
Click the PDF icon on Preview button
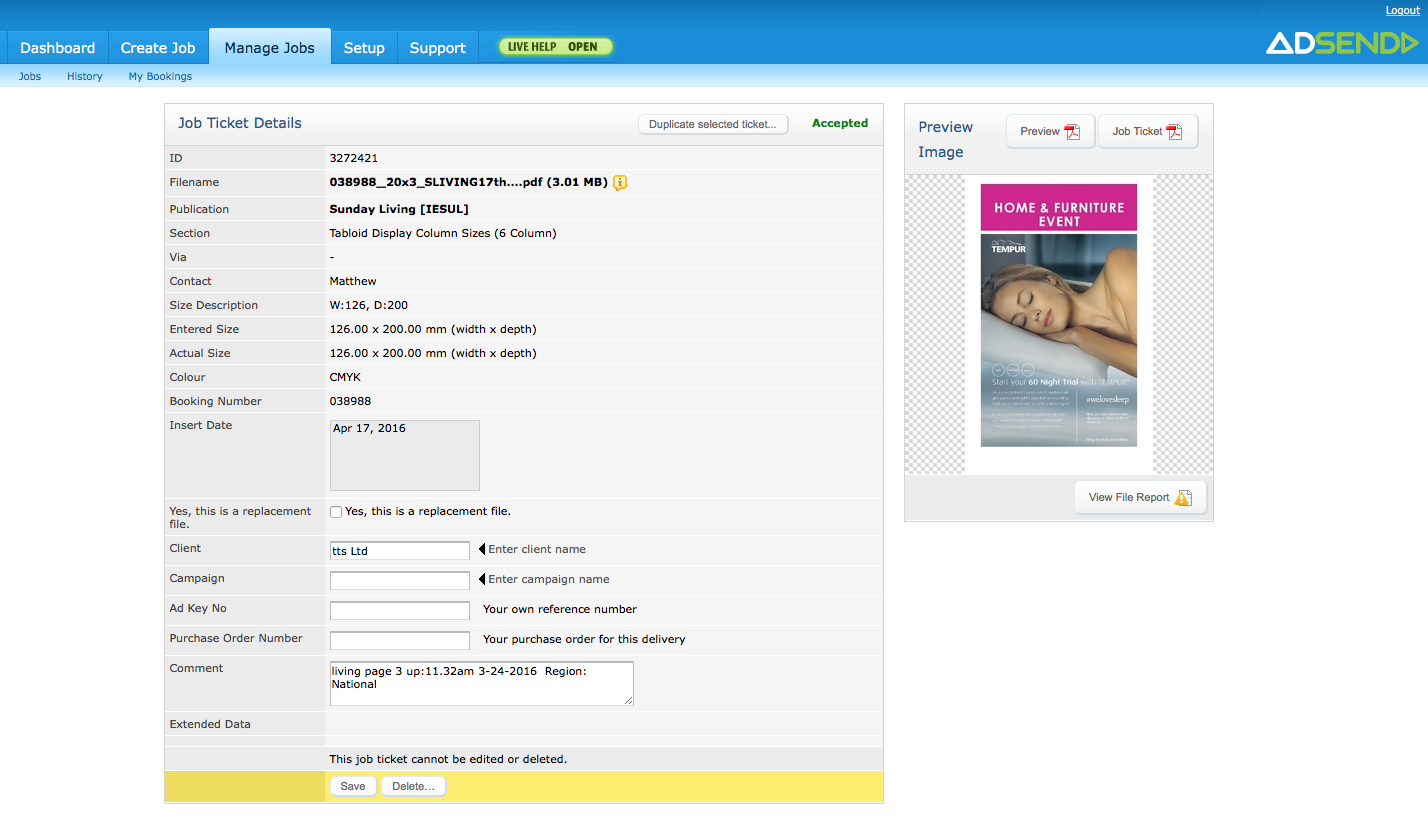(1072, 132)
